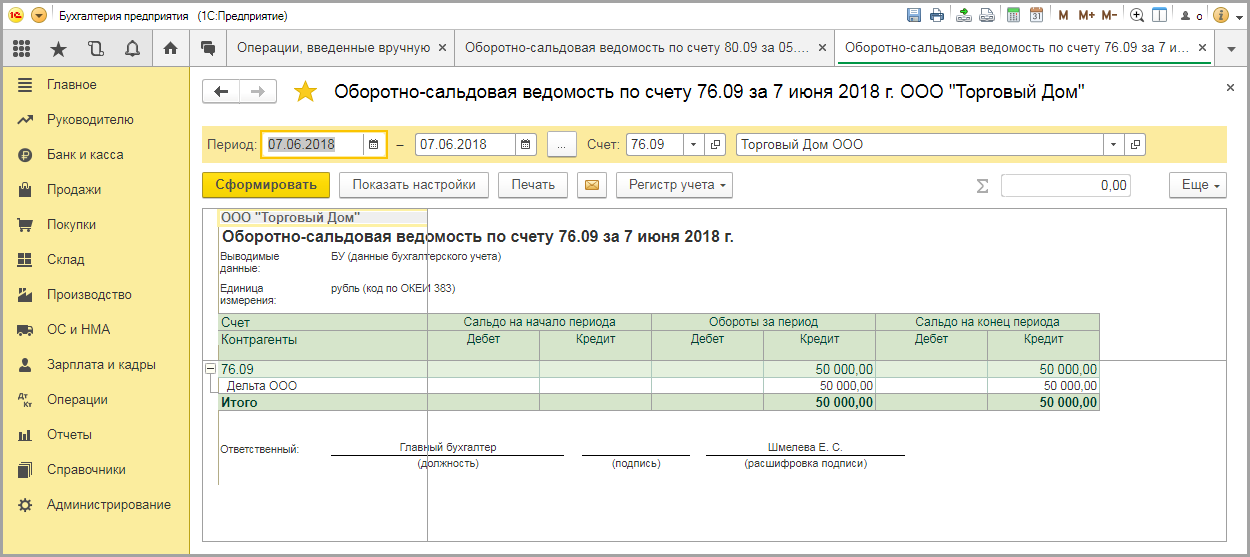1250x557 pixels.
Task: Click the Get link icon with green arrow
Action: click(x=964, y=15)
